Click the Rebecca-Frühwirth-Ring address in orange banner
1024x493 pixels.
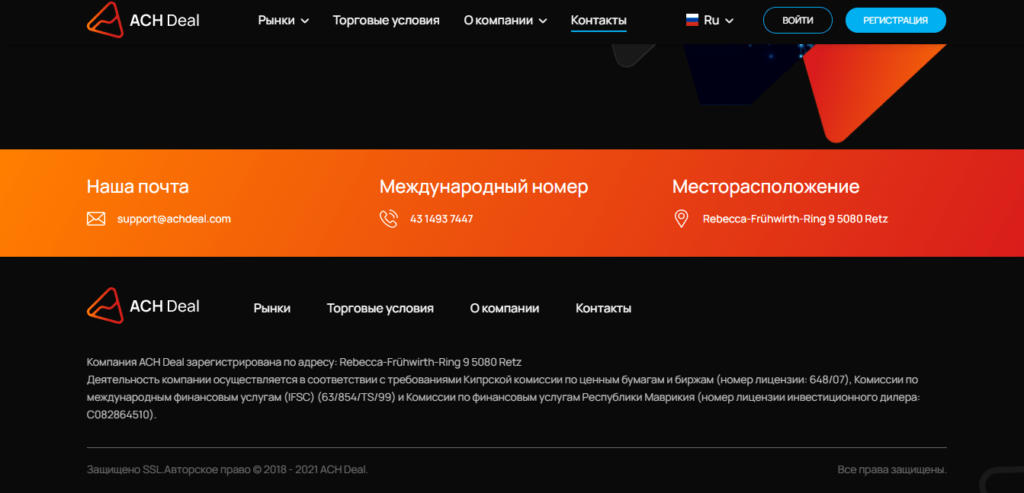[795, 219]
